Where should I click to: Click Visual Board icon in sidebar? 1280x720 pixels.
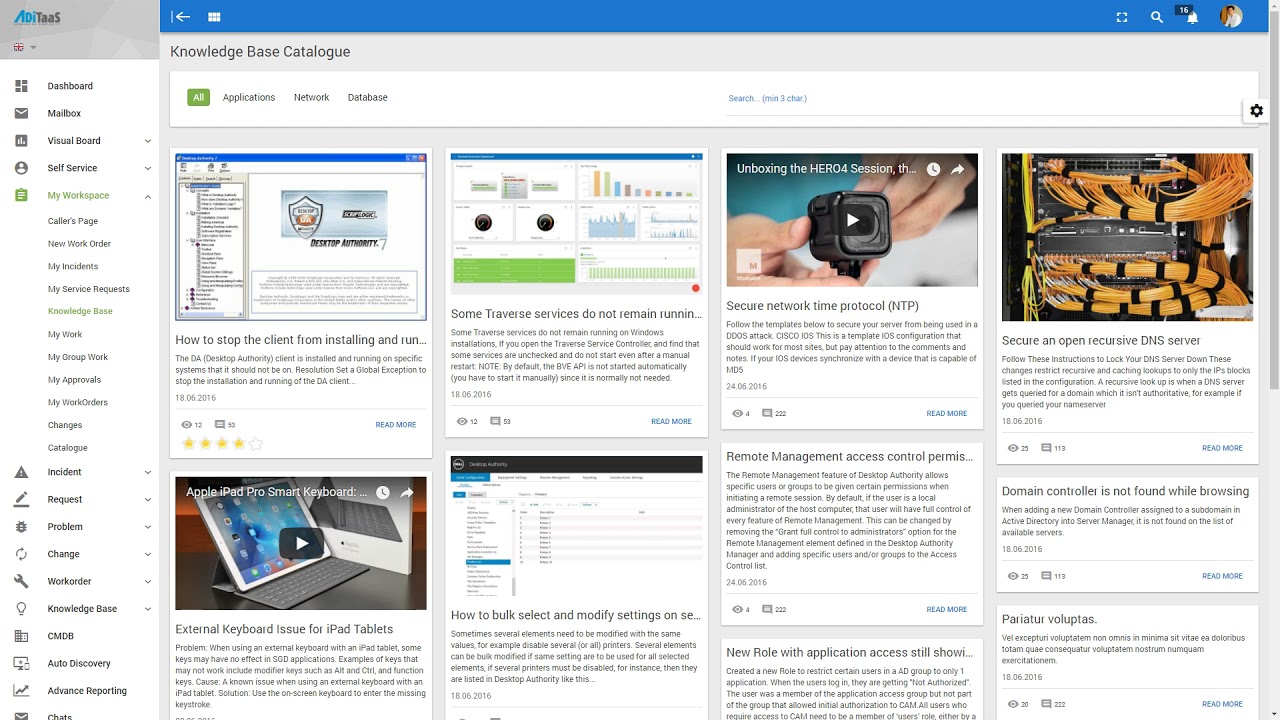tap(21, 141)
